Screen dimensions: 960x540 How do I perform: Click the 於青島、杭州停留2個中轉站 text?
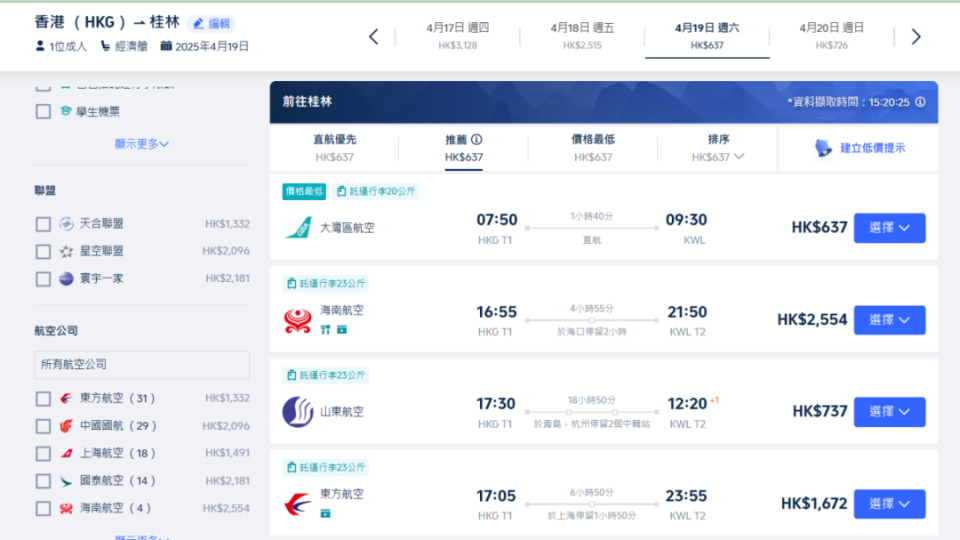[591, 424]
